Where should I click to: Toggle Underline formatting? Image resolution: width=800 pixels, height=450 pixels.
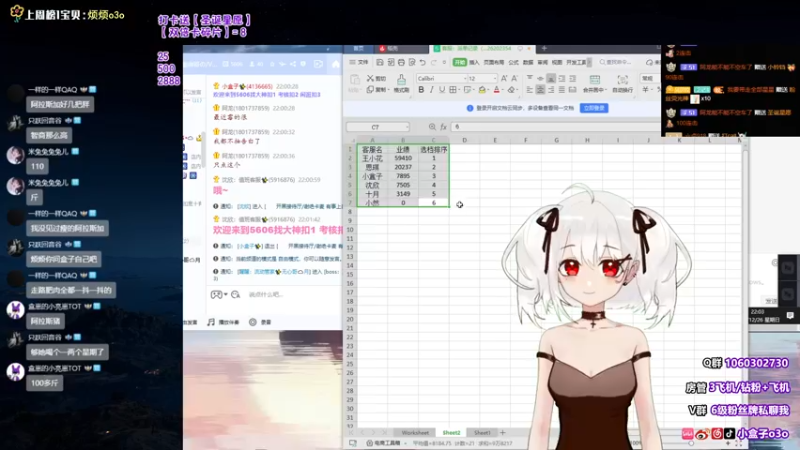442,90
